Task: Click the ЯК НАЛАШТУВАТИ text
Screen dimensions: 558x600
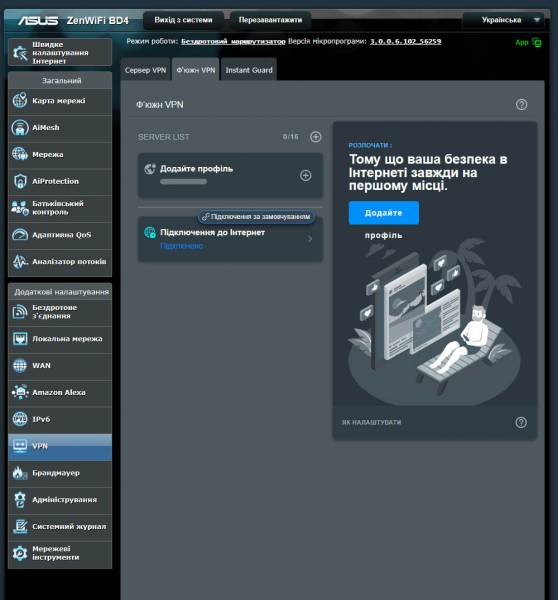Action: pos(371,422)
